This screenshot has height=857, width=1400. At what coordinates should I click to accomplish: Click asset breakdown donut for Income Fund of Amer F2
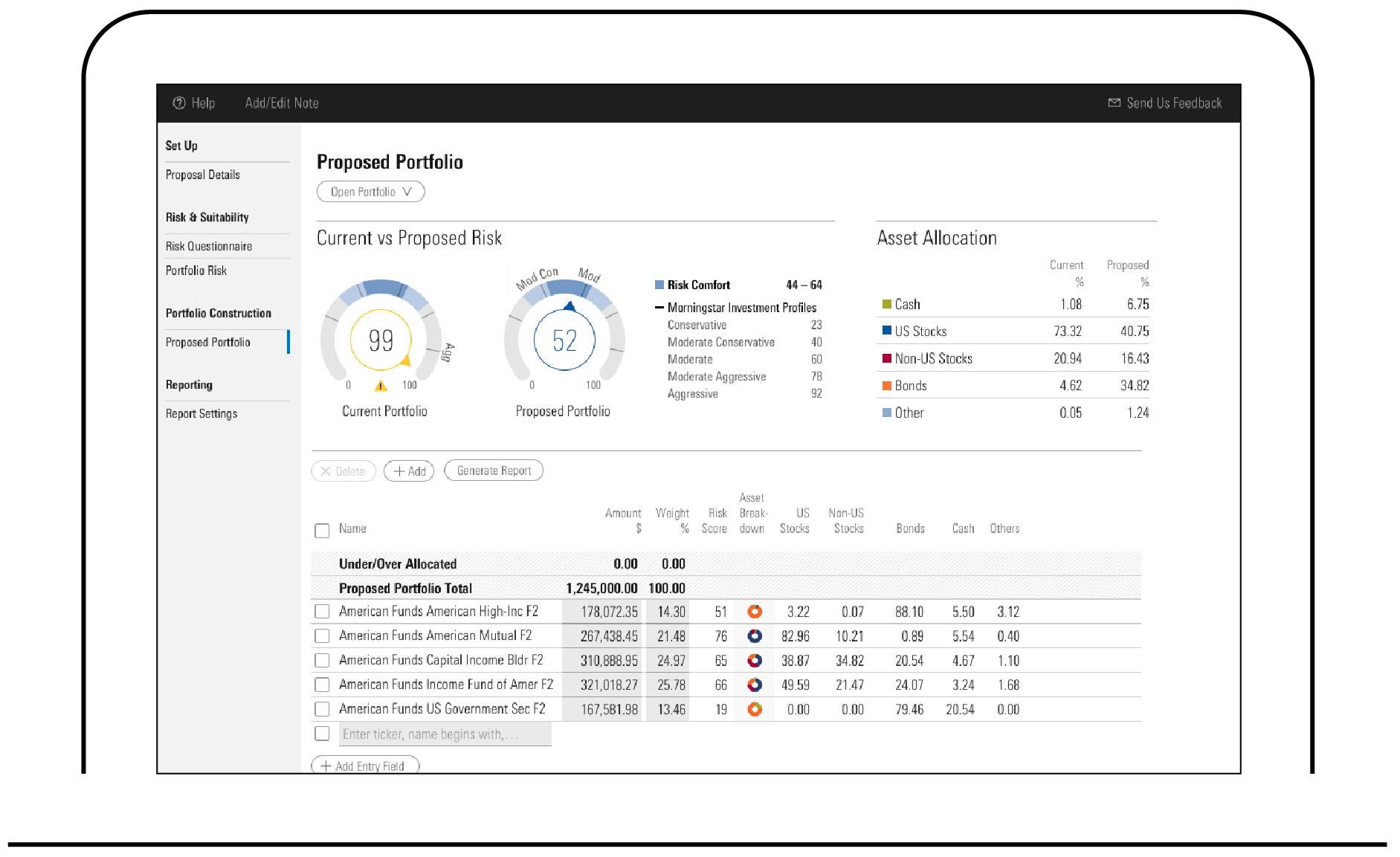754,685
